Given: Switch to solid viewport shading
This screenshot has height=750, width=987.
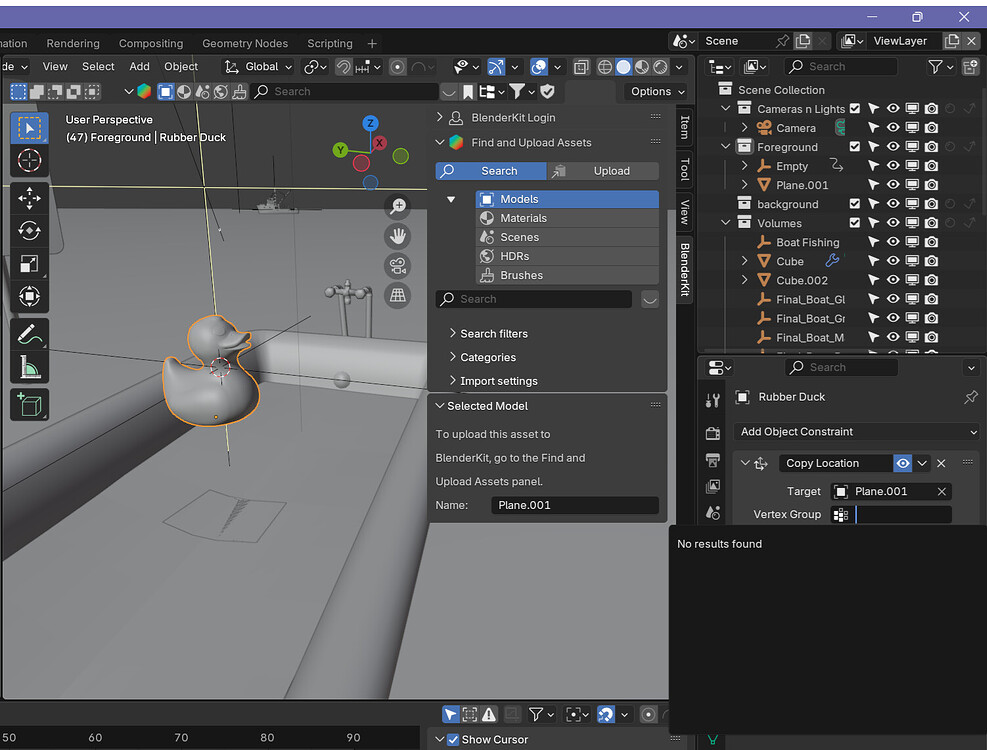Looking at the screenshot, I should click(623, 67).
